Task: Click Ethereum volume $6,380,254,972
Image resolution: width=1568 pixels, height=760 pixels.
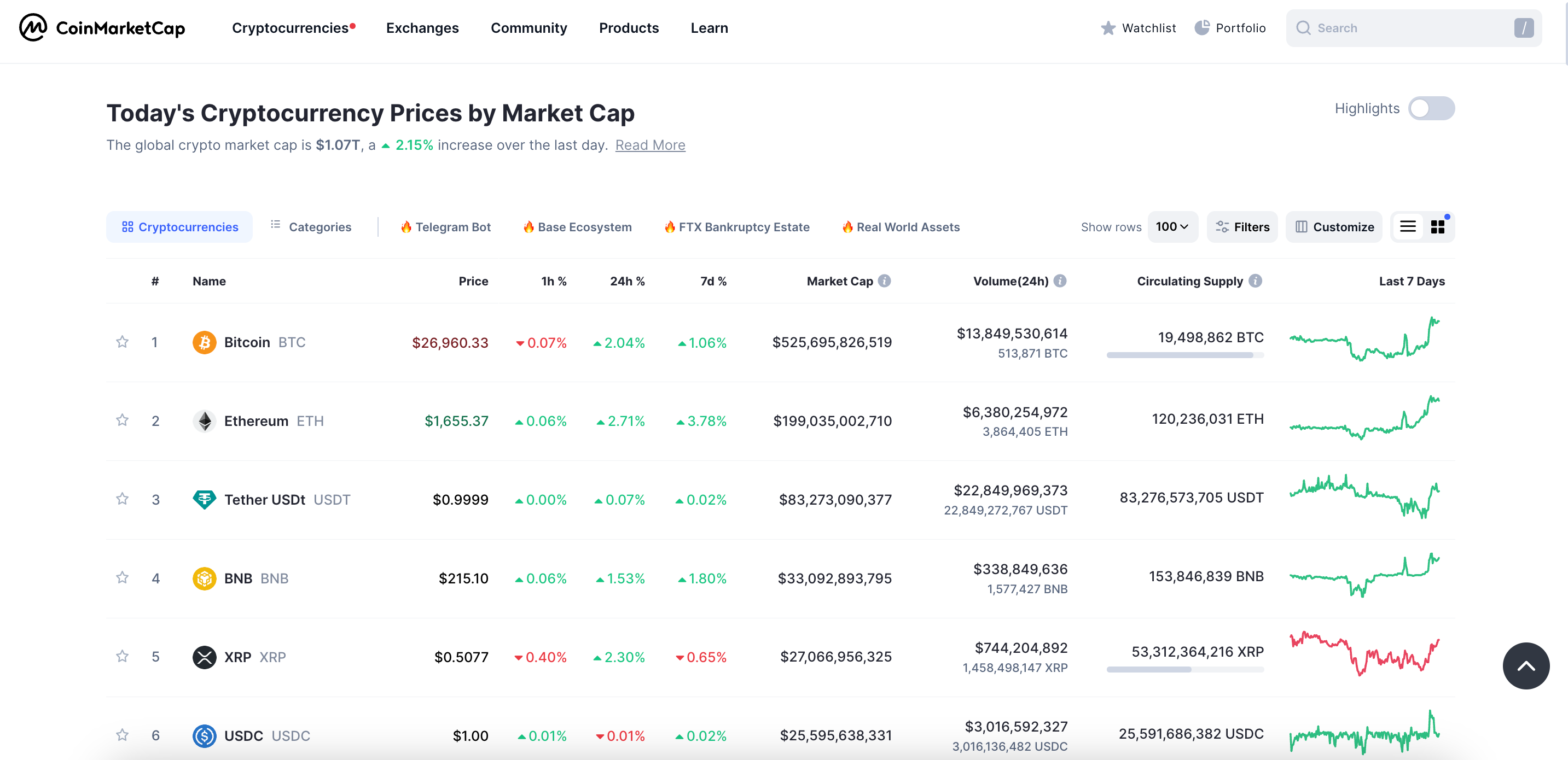Action: point(1015,412)
